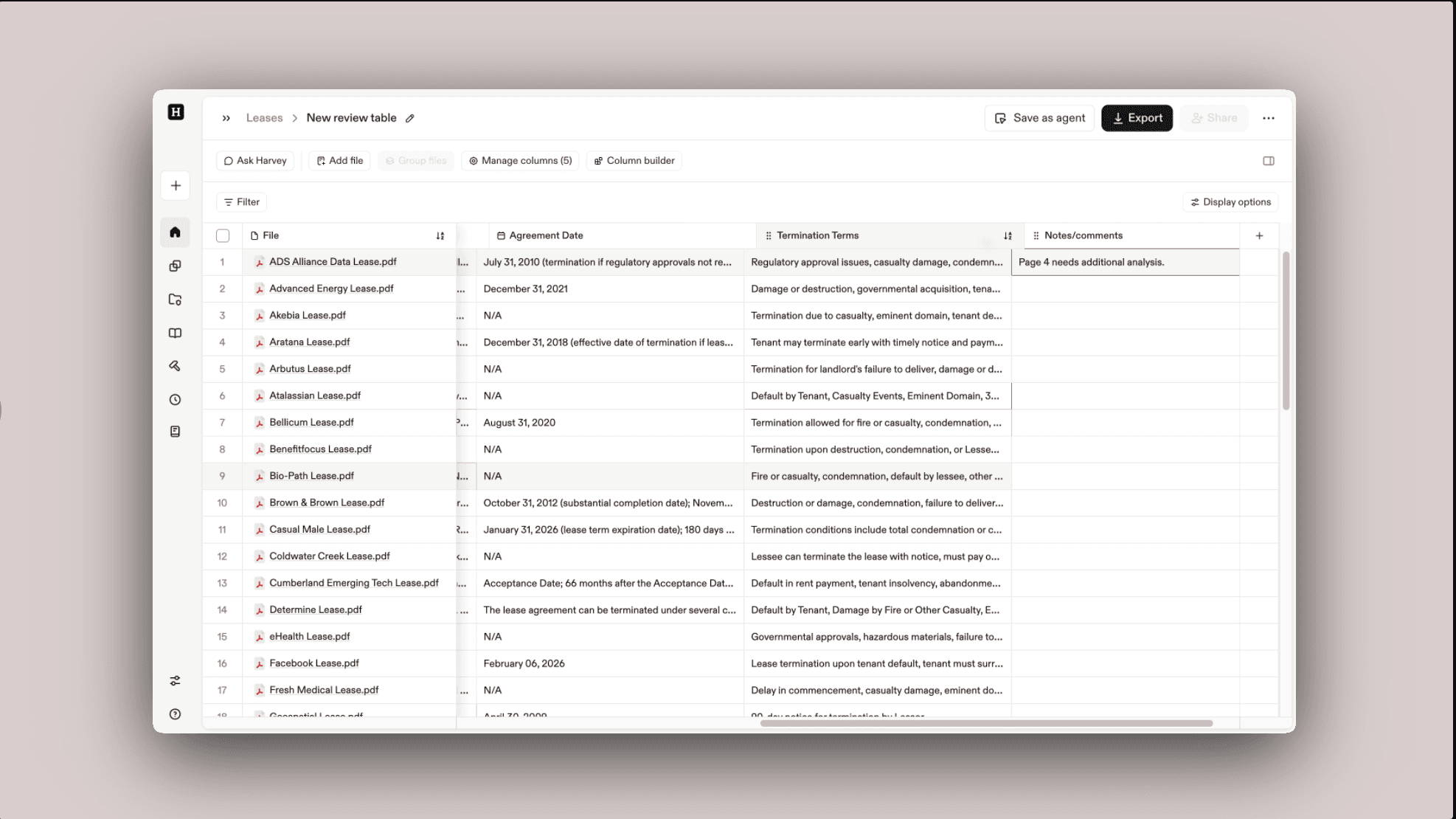Open Manage columns (5)
Image resolution: width=1456 pixels, height=819 pixels.
coord(520,161)
